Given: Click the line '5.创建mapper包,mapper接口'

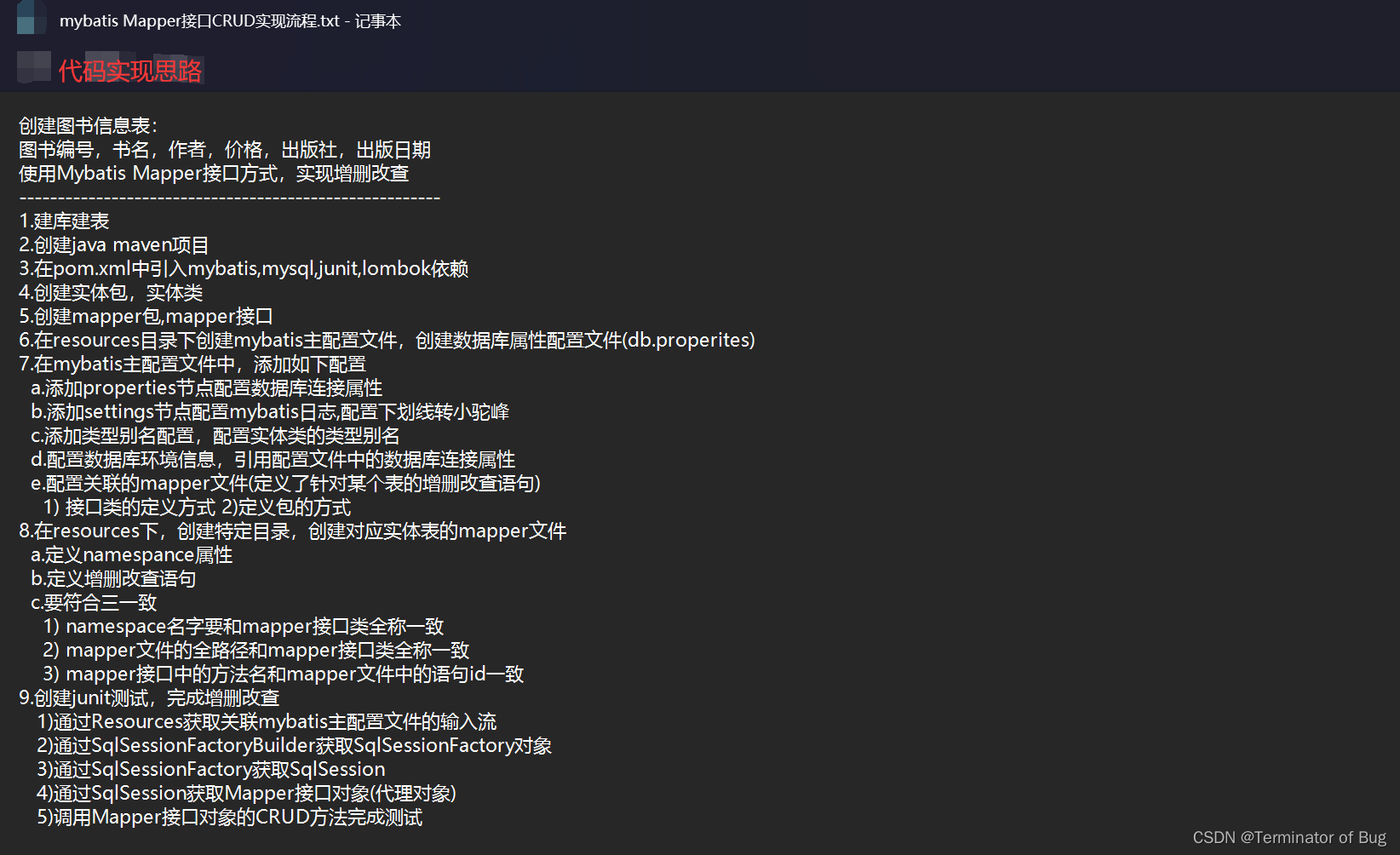Looking at the screenshot, I should [146, 317].
